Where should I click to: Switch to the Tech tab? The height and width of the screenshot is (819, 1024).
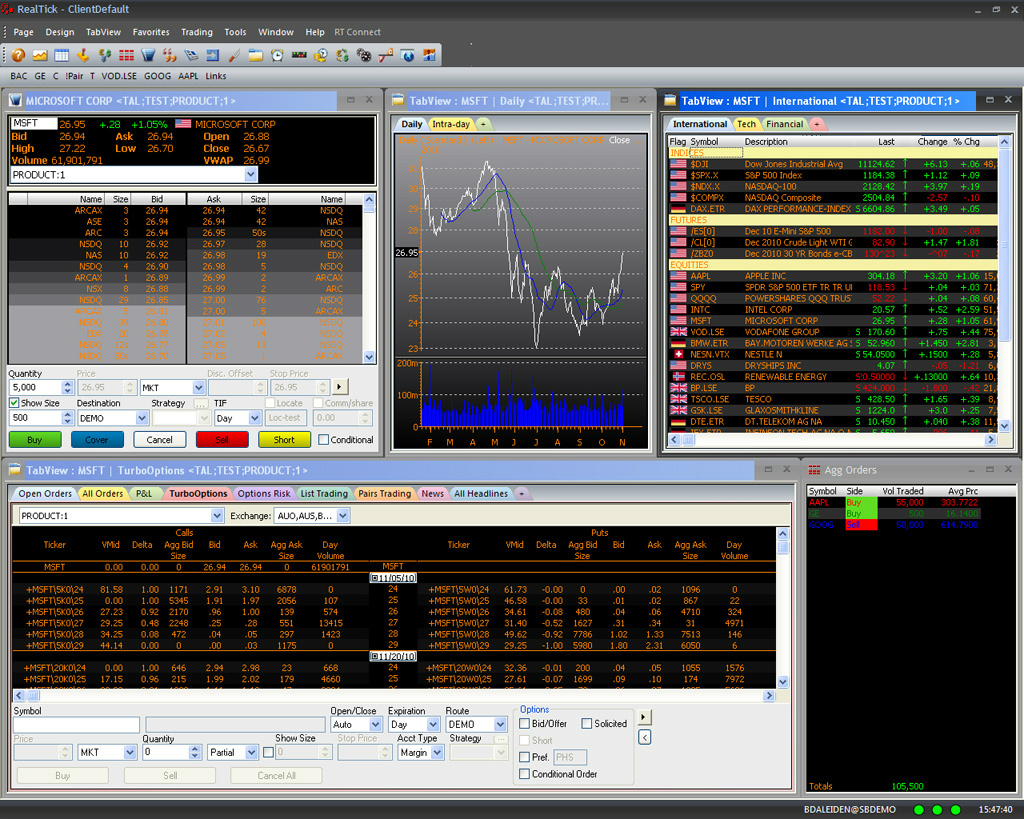(746, 124)
